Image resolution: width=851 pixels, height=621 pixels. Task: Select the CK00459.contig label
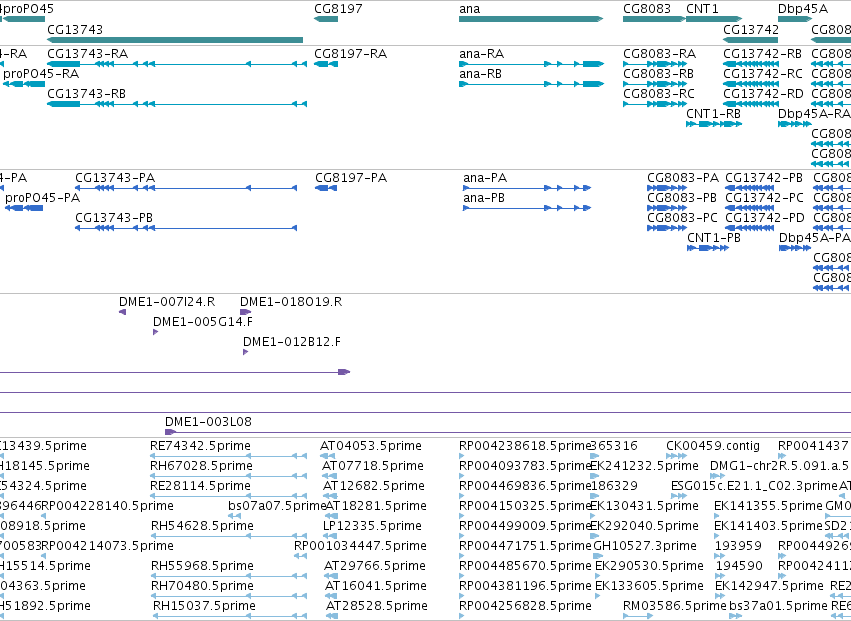(713, 446)
